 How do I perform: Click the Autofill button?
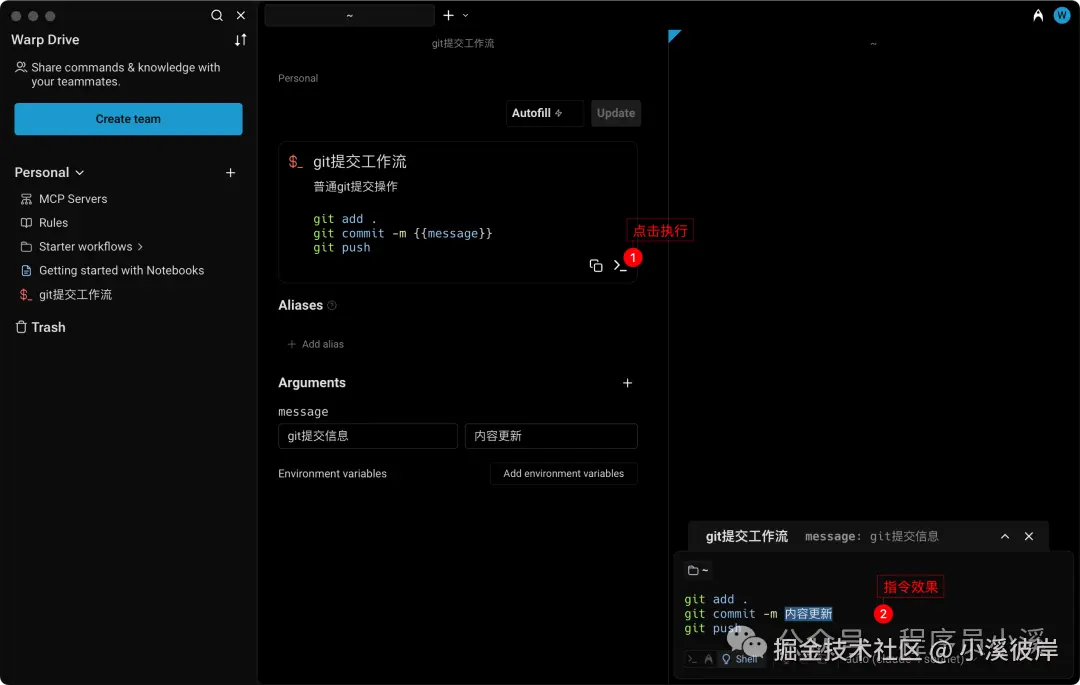(x=544, y=113)
